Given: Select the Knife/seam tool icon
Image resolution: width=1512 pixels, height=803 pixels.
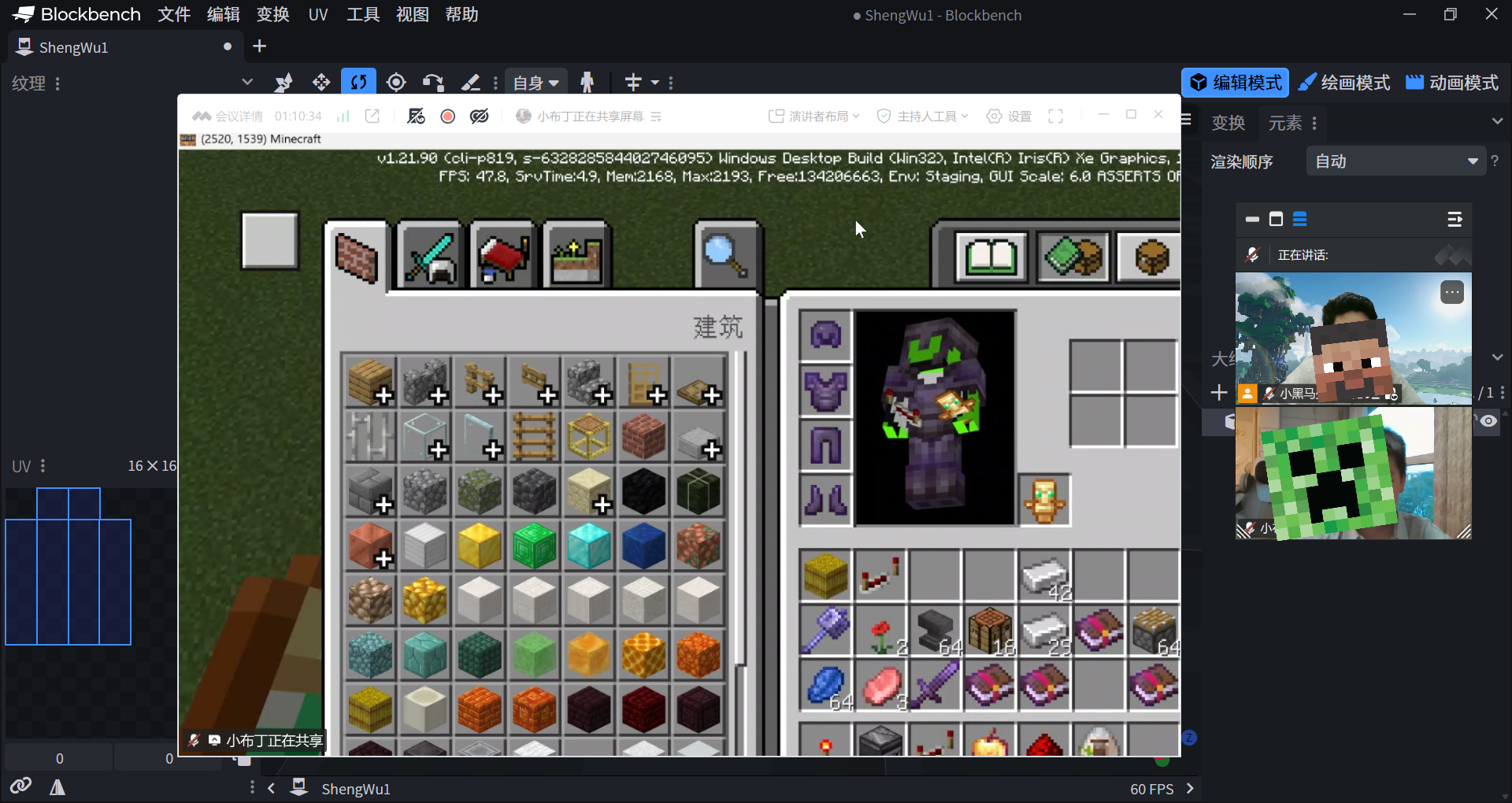Looking at the screenshot, I should 471,82.
